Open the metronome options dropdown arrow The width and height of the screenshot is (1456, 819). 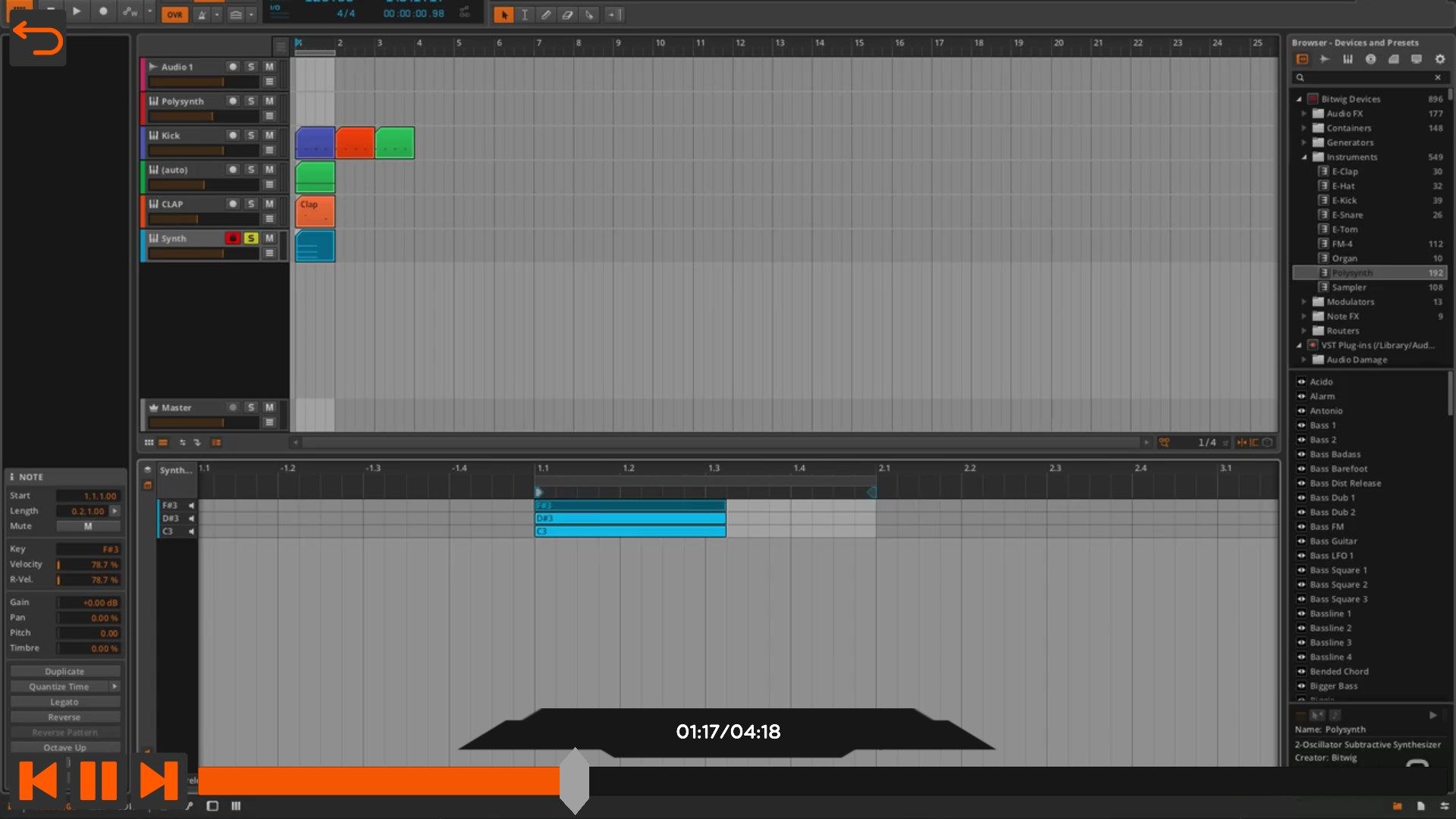tap(217, 14)
